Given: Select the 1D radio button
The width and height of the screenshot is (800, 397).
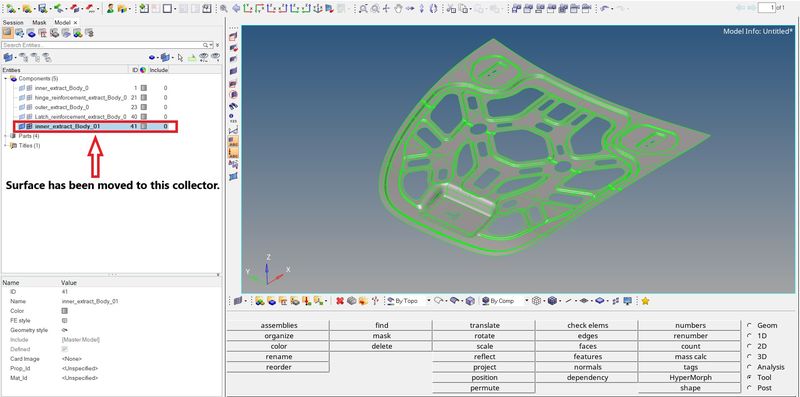Looking at the screenshot, I should [749, 336].
